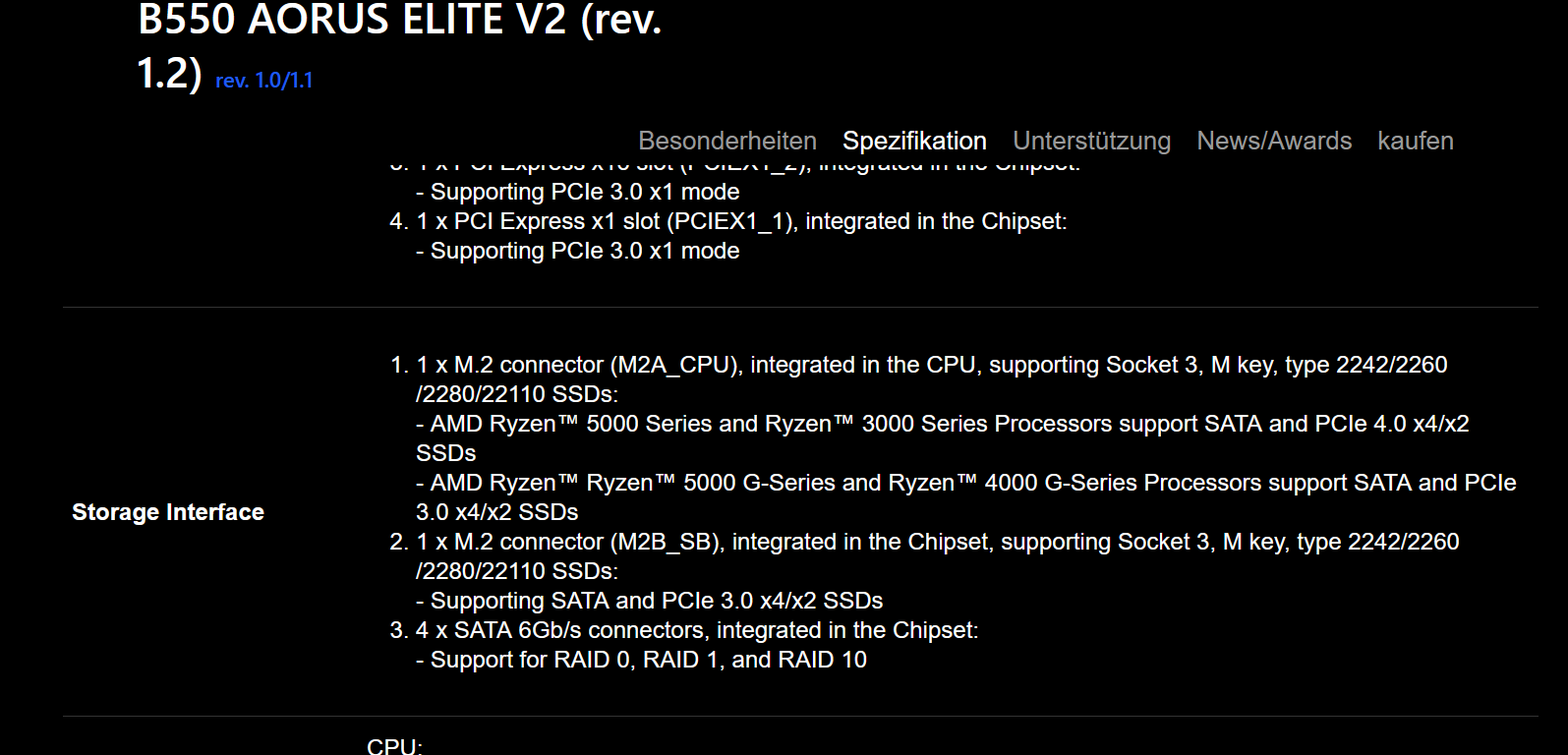The width and height of the screenshot is (1568, 755).
Task: Open the kaufen tab
Action: coord(1415,141)
